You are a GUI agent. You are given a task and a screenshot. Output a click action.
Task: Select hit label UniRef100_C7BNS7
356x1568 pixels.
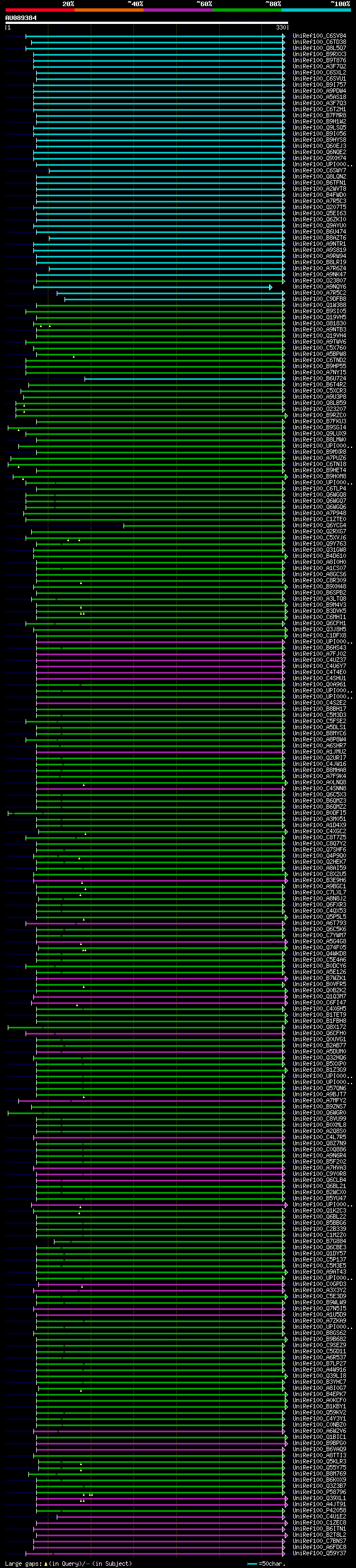pyautogui.click(x=319, y=1541)
